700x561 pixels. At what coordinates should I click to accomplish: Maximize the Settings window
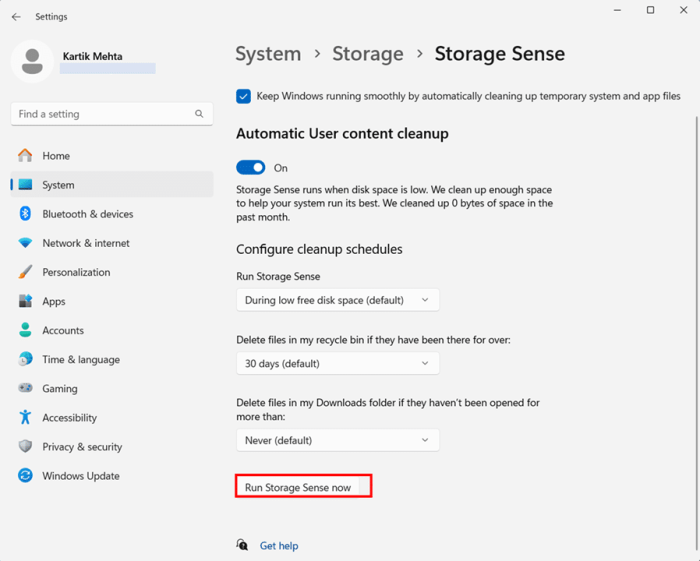pos(650,10)
